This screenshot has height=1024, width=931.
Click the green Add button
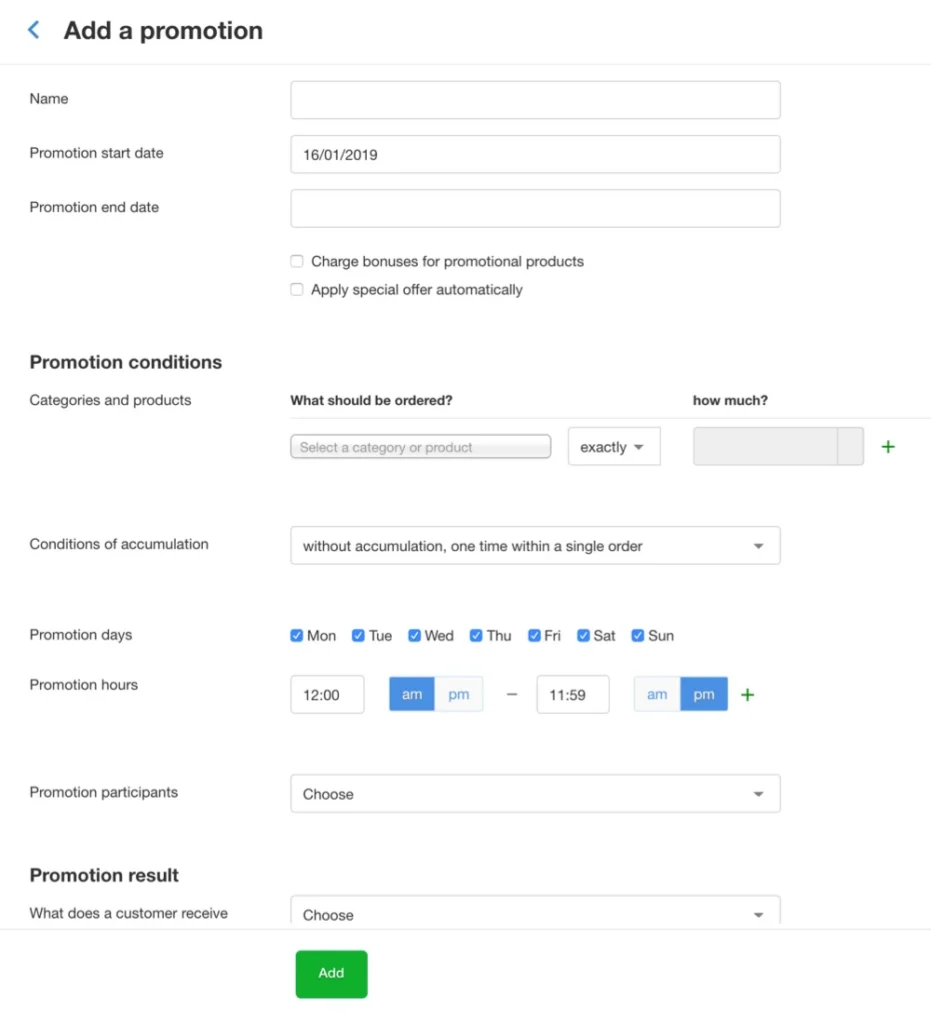tap(331, 974)
